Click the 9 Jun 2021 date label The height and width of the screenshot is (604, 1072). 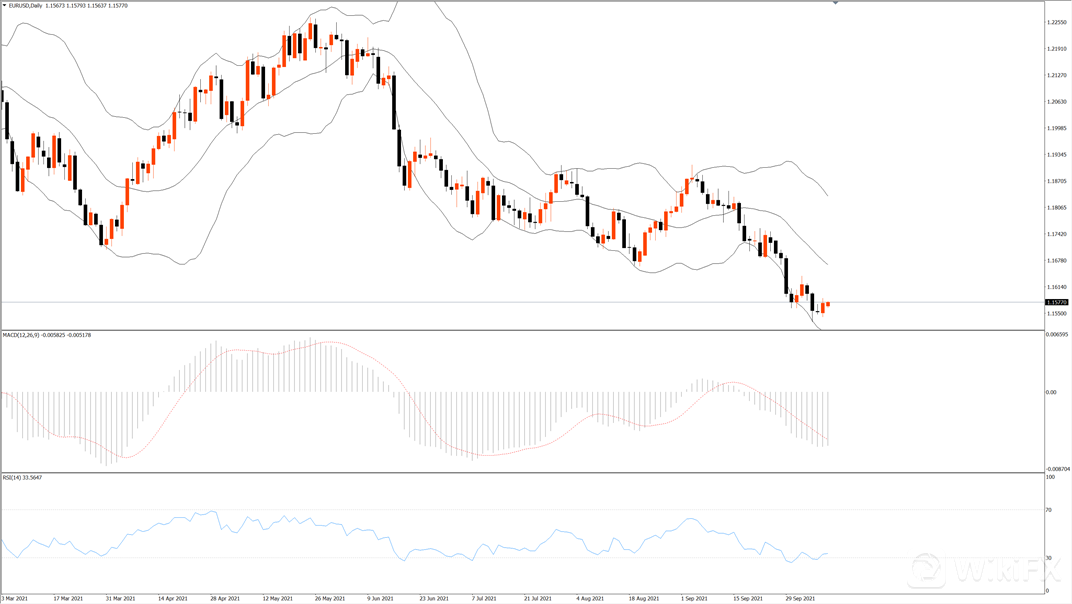point(381,598)
